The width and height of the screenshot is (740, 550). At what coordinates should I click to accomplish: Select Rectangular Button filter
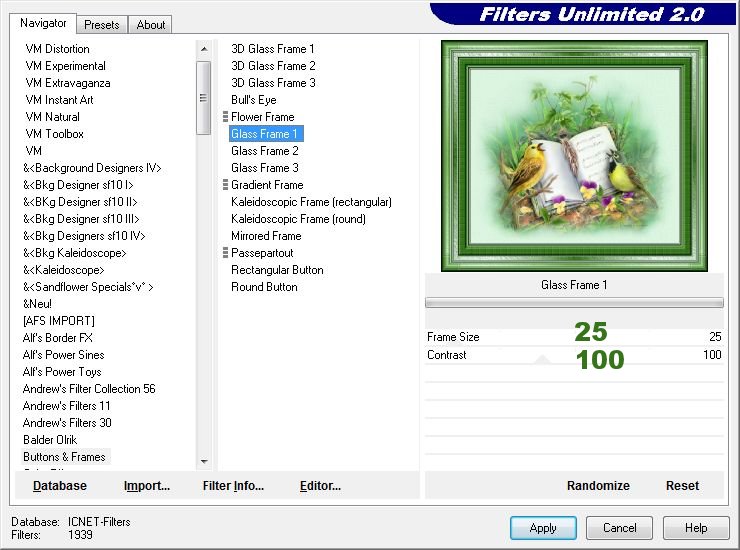[277, 270]
